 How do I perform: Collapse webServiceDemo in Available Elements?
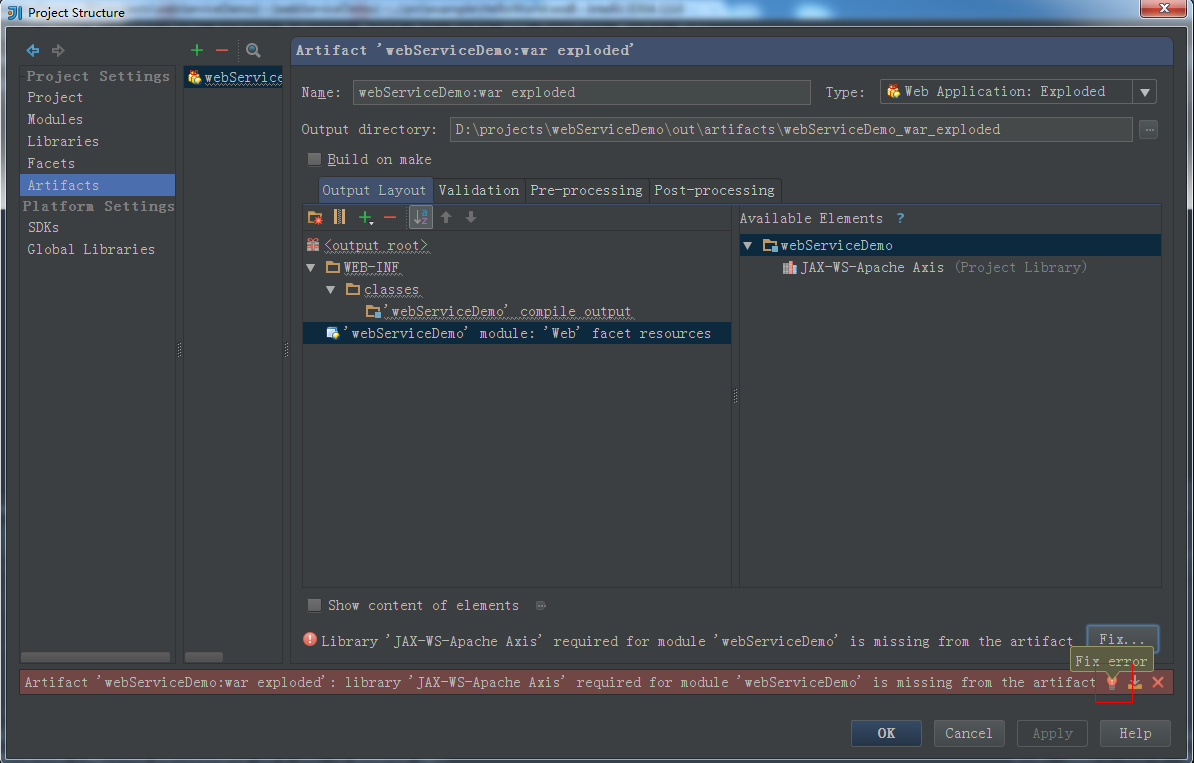click(748, 246)
